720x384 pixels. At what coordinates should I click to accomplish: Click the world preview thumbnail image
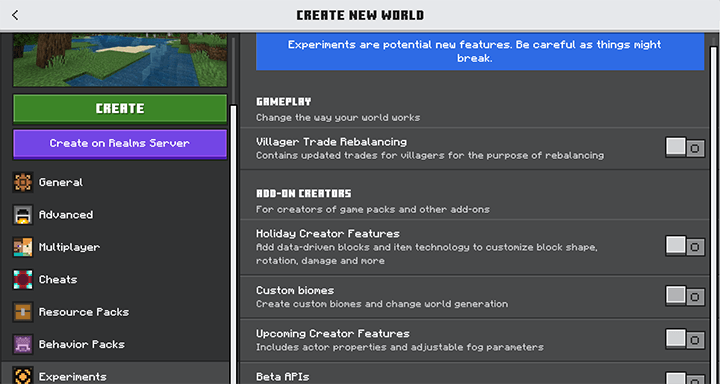pyautogui.click(x=120, y=60)
